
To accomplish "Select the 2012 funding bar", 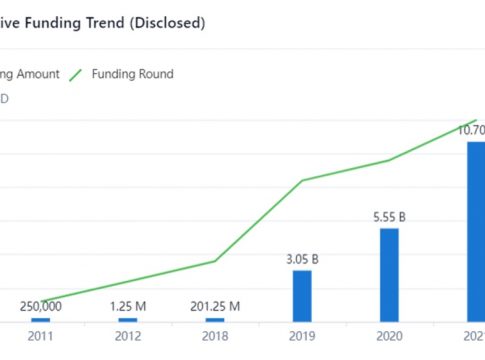I will pyautogui.click(x=128, y=320).
